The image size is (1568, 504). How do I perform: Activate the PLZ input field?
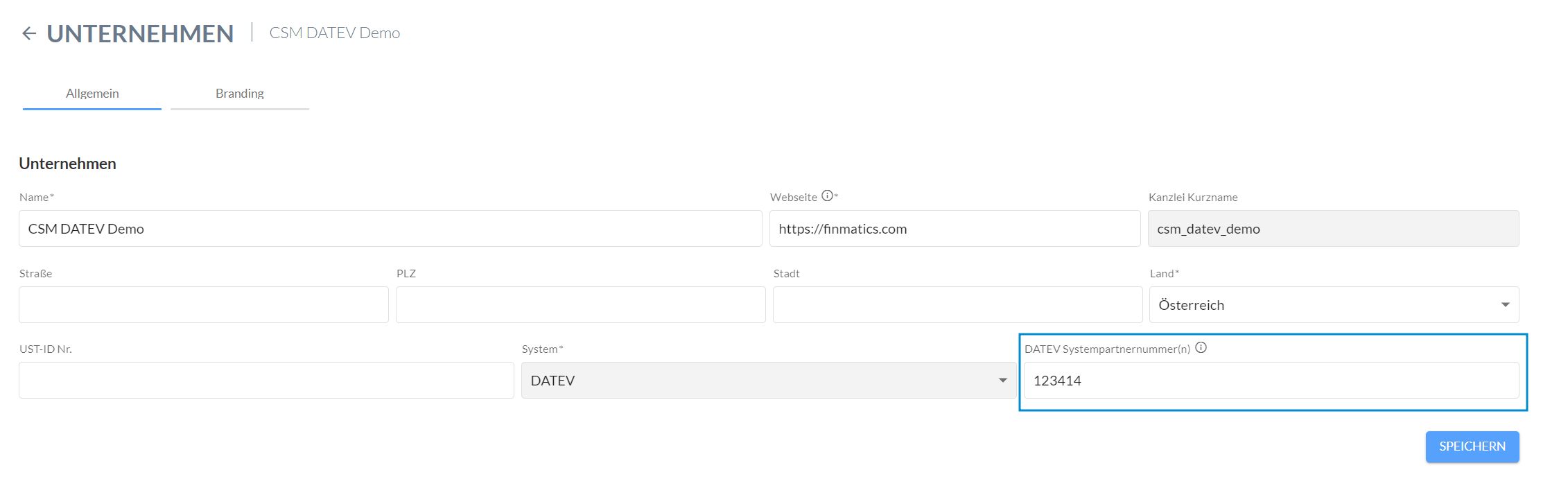pos(581,305)
